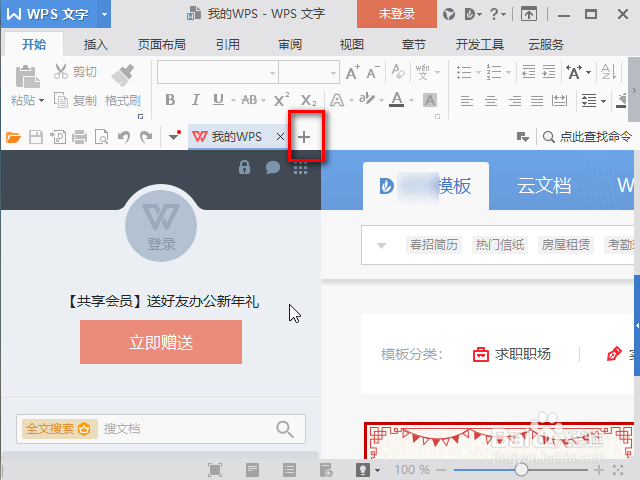Image resolution: width=640 pixels, height=480 pixels.
Task: Select the Format Painter brush
Action: pos(122,75)
